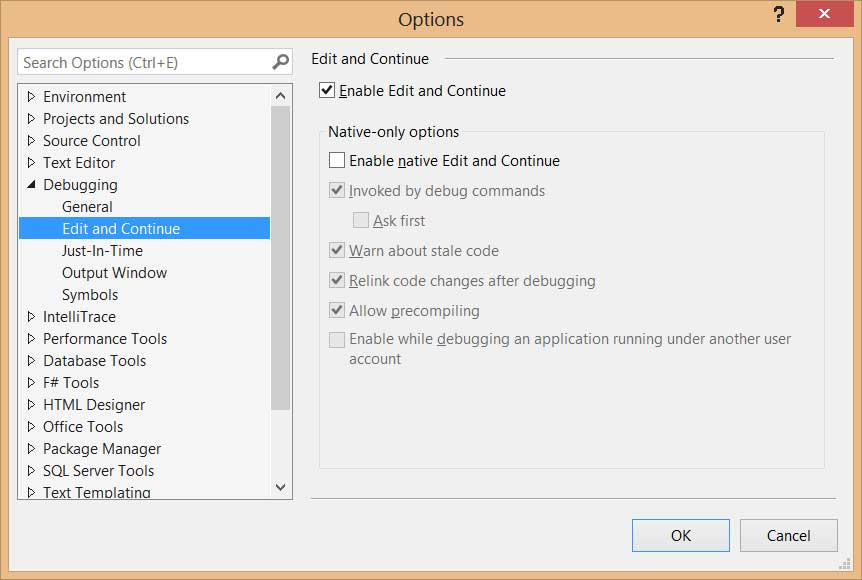Select the Text Editor category label

click(79, 163)
